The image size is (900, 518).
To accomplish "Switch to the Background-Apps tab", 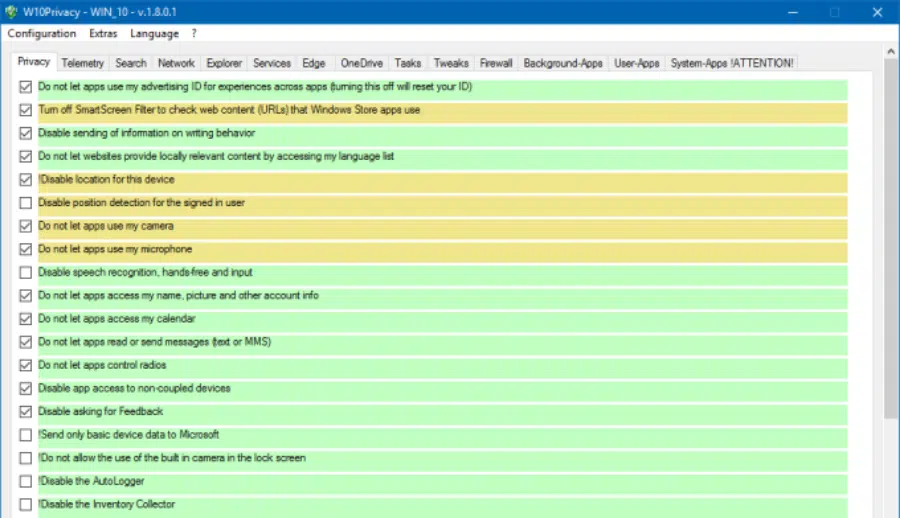I will [x=563, y=63].
